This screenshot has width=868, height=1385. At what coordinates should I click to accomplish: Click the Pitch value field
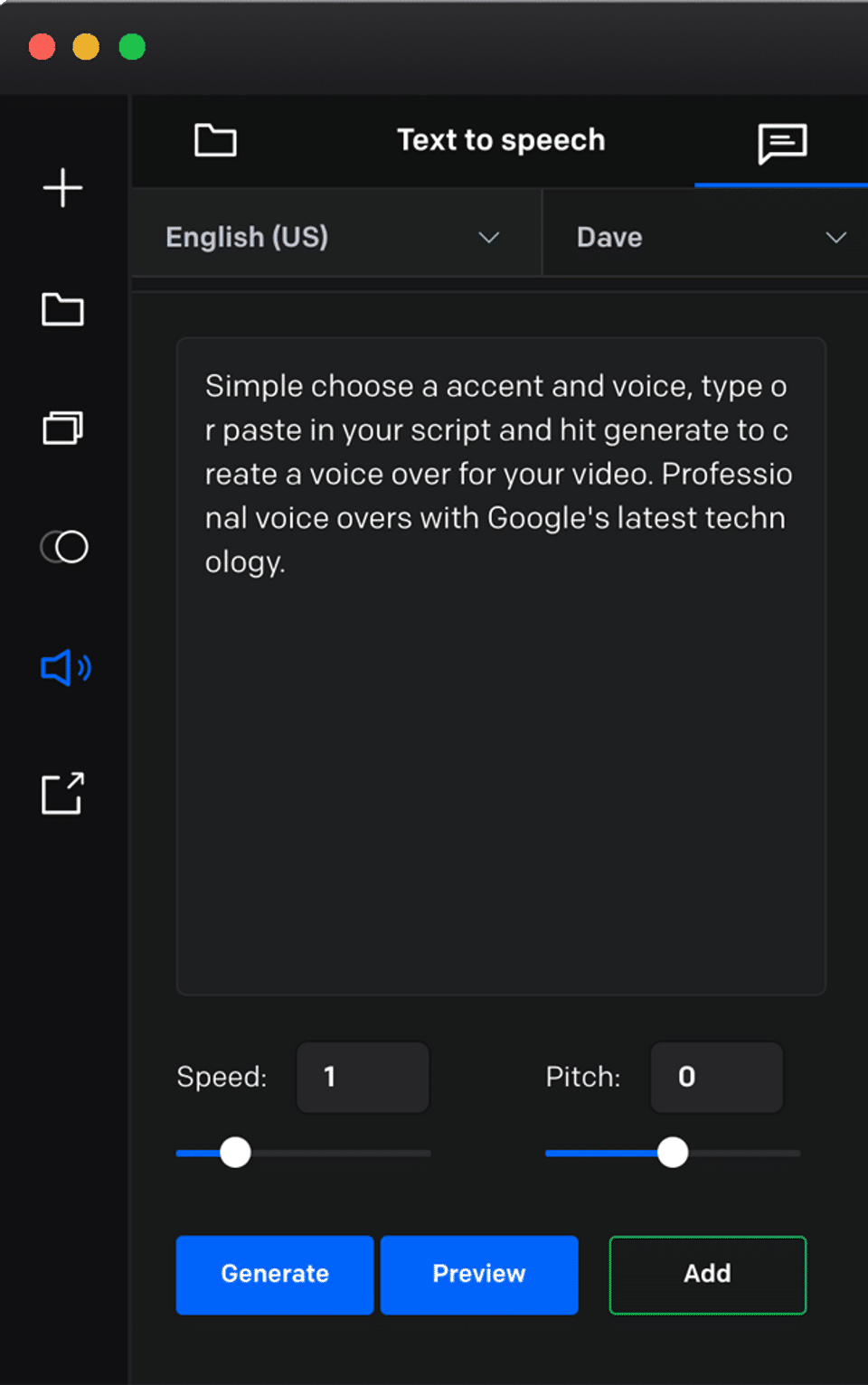coord(716,1077)
